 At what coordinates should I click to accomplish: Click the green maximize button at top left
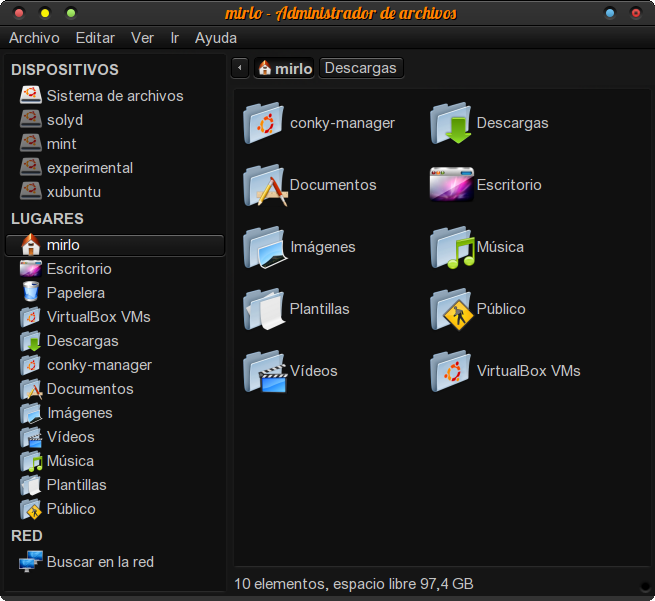71,13
